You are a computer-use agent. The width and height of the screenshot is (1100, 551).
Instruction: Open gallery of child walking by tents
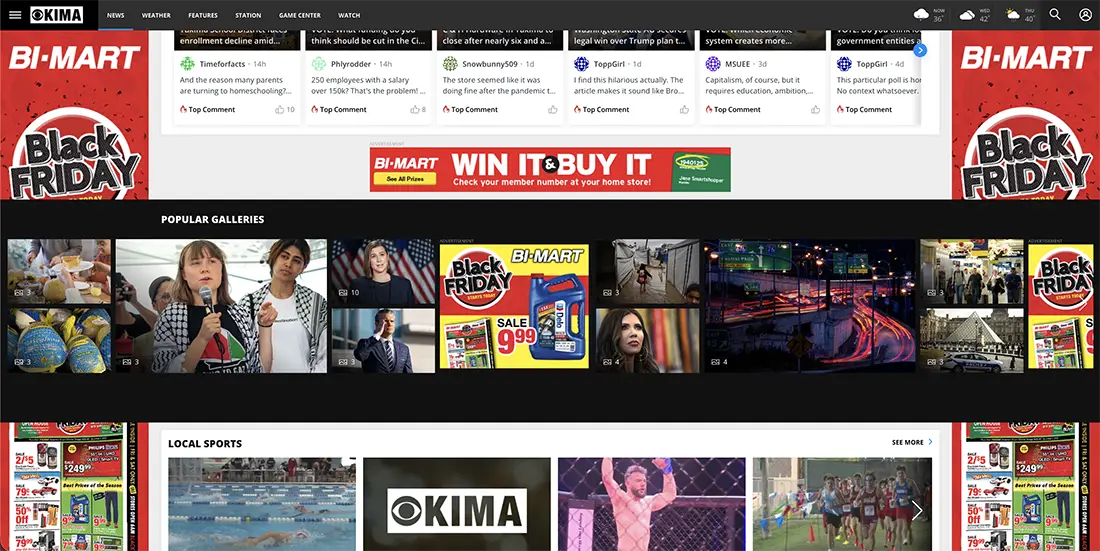(648, 272)
